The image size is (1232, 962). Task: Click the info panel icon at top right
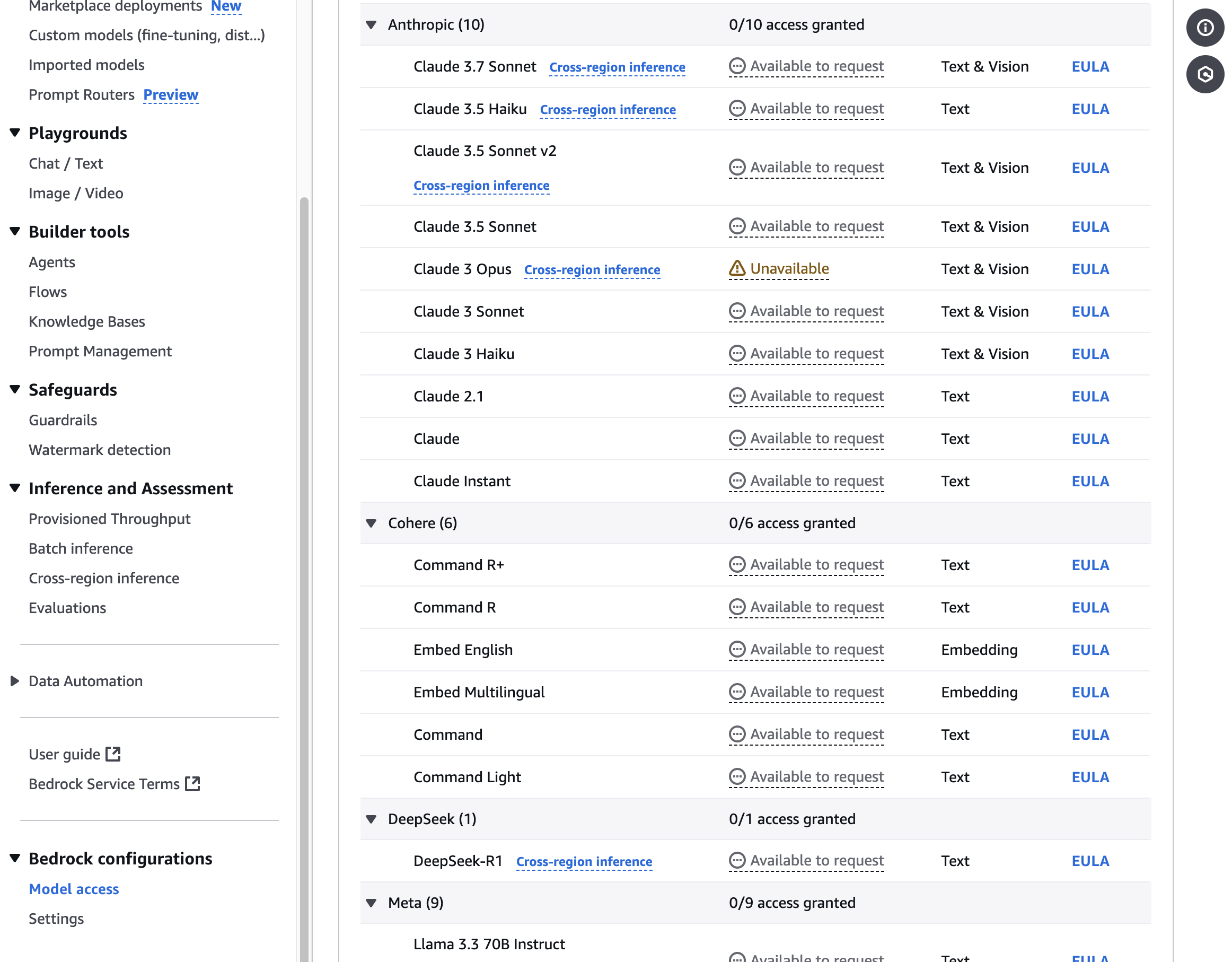[x=1205, y=28]
